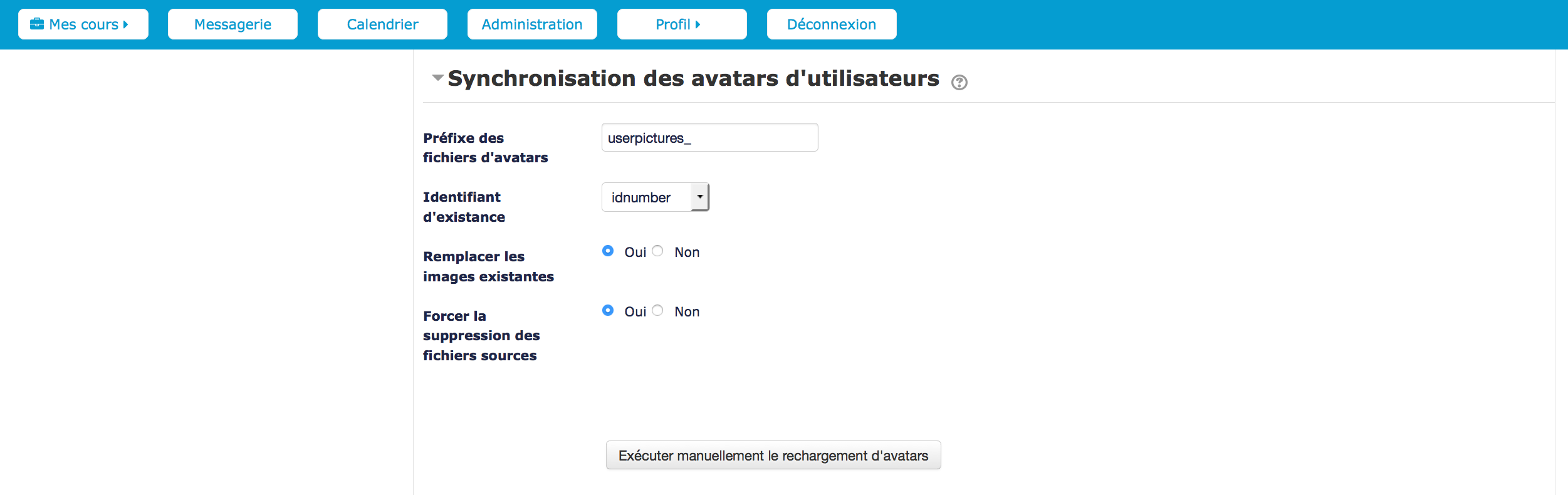The height and width of the screenshot is (495, 1568).
Task: Navigate to Administration
Action: 532,24
